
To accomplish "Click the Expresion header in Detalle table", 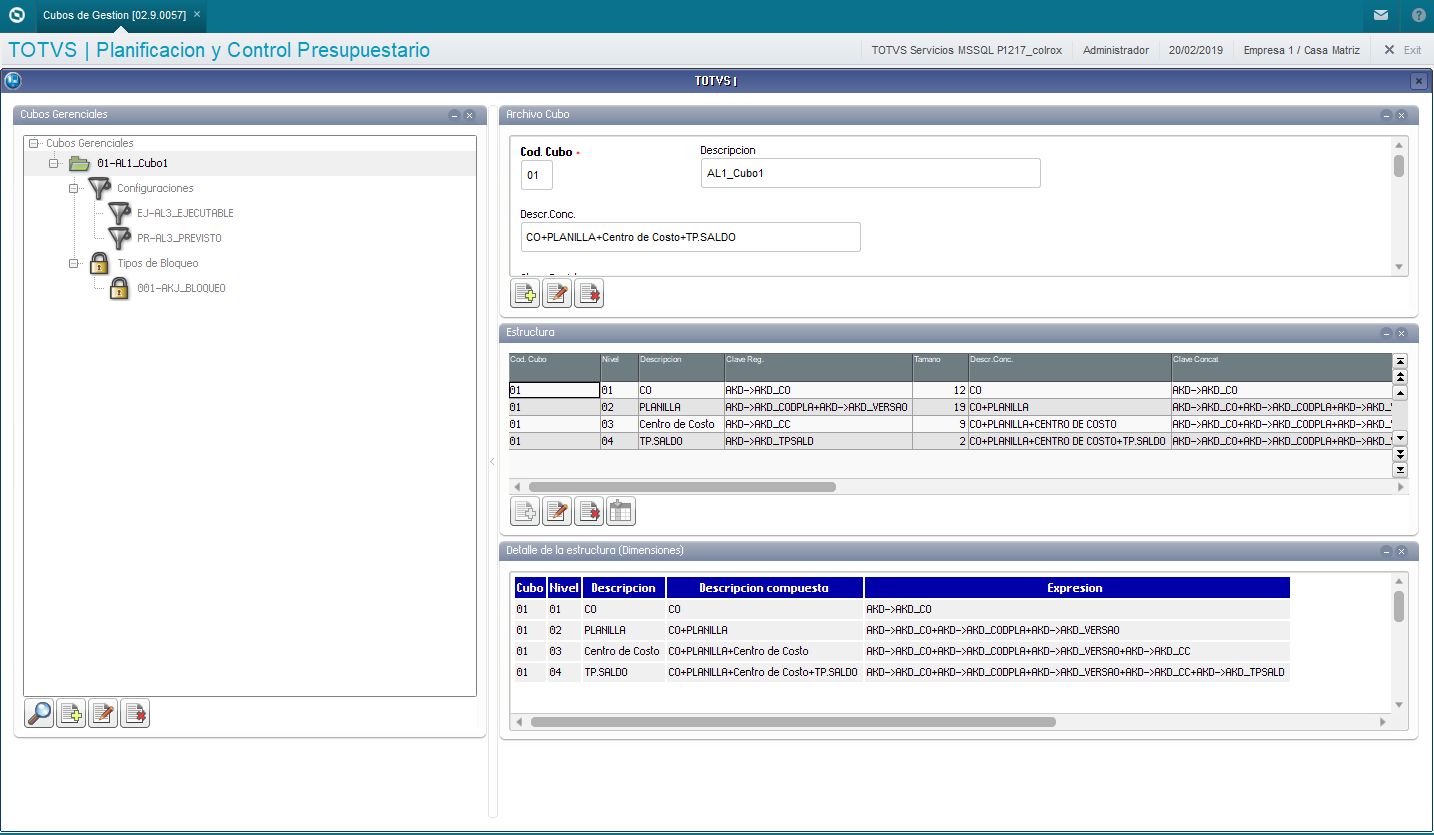I will 1077,588.
